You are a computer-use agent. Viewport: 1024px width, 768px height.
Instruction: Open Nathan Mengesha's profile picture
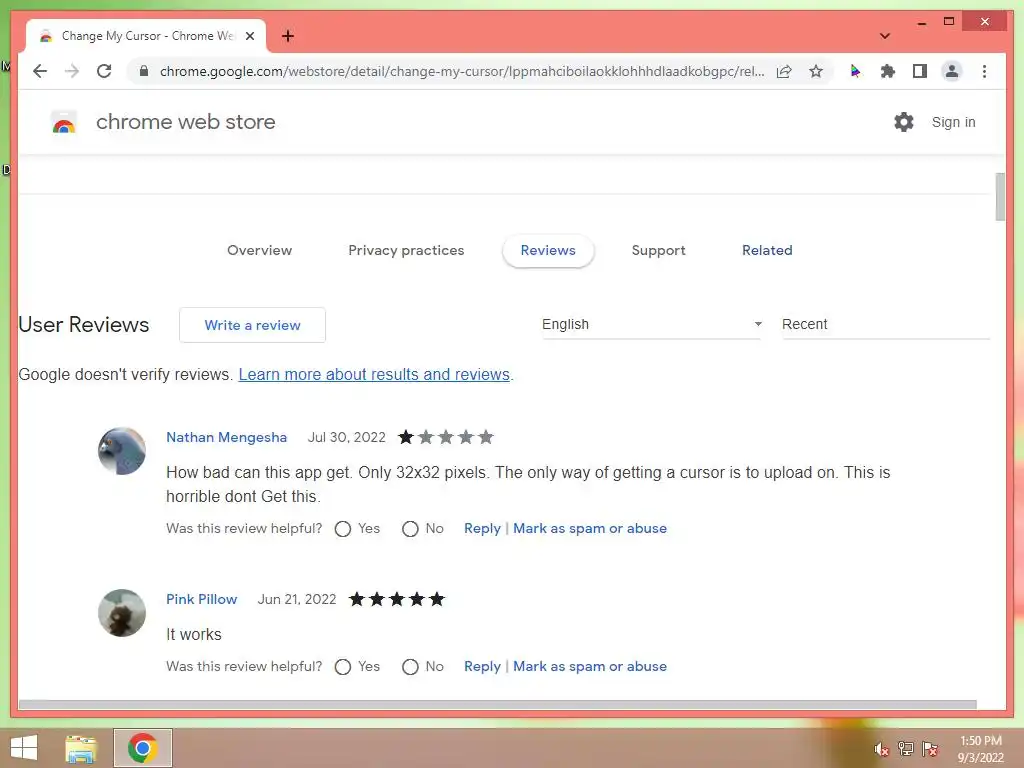tap(122, 451)
